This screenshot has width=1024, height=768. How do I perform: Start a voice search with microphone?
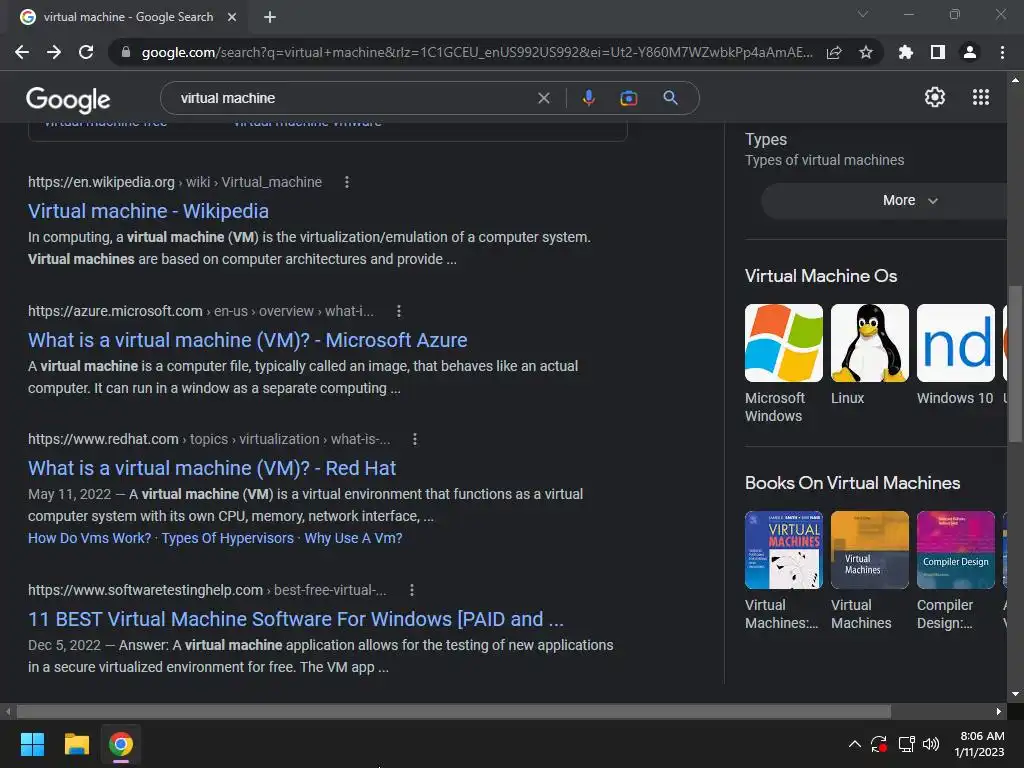[588, 98]
